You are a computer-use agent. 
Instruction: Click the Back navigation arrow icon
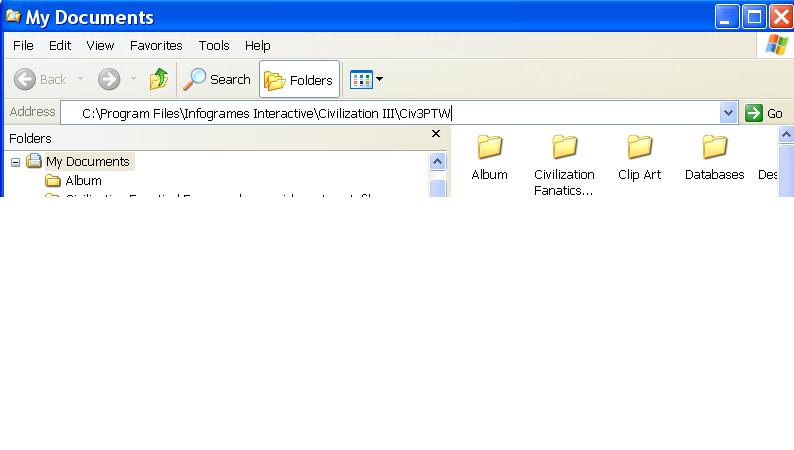click(24, 79)
